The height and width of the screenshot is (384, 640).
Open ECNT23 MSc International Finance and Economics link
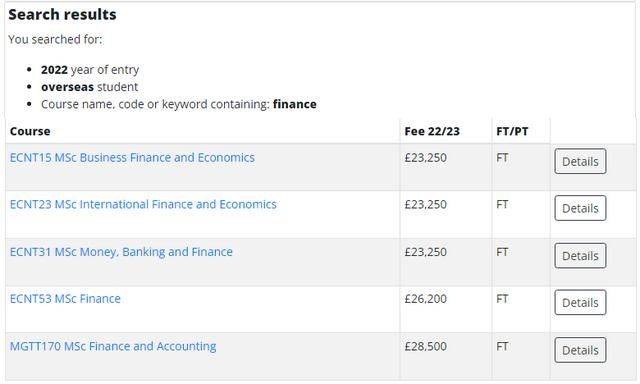tap(143, 204)
